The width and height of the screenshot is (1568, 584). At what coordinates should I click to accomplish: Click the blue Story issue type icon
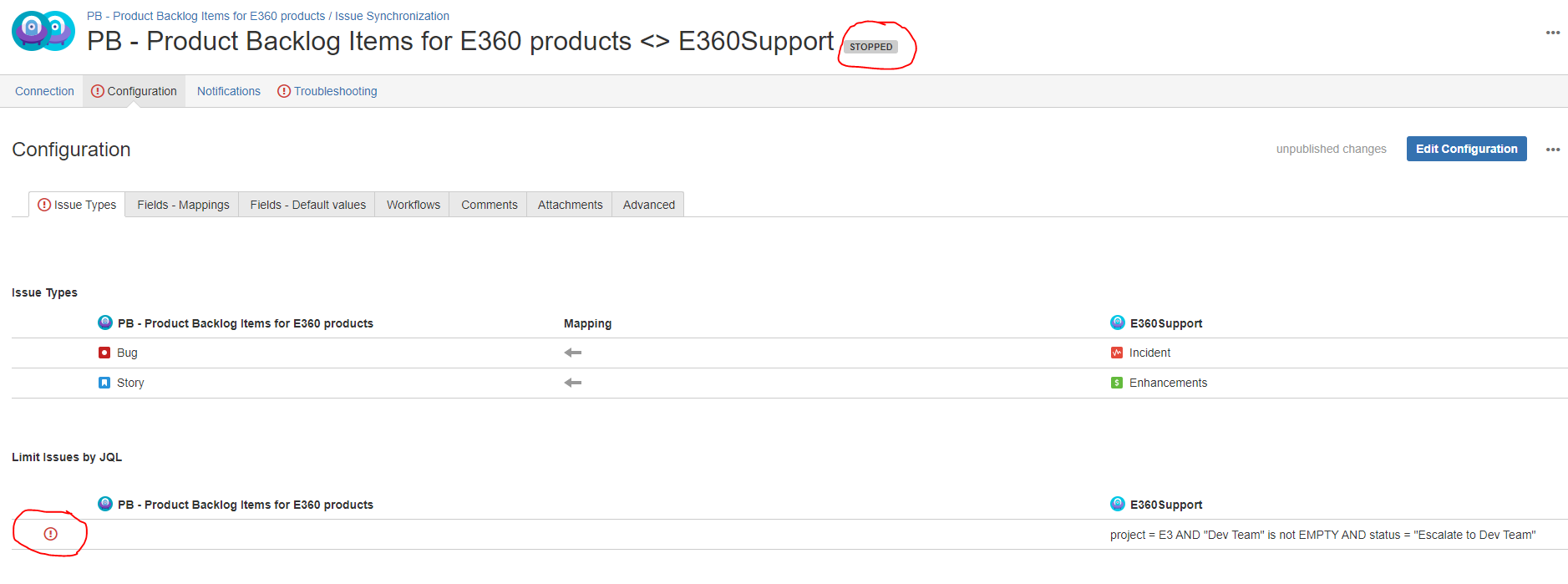(104, 383)
